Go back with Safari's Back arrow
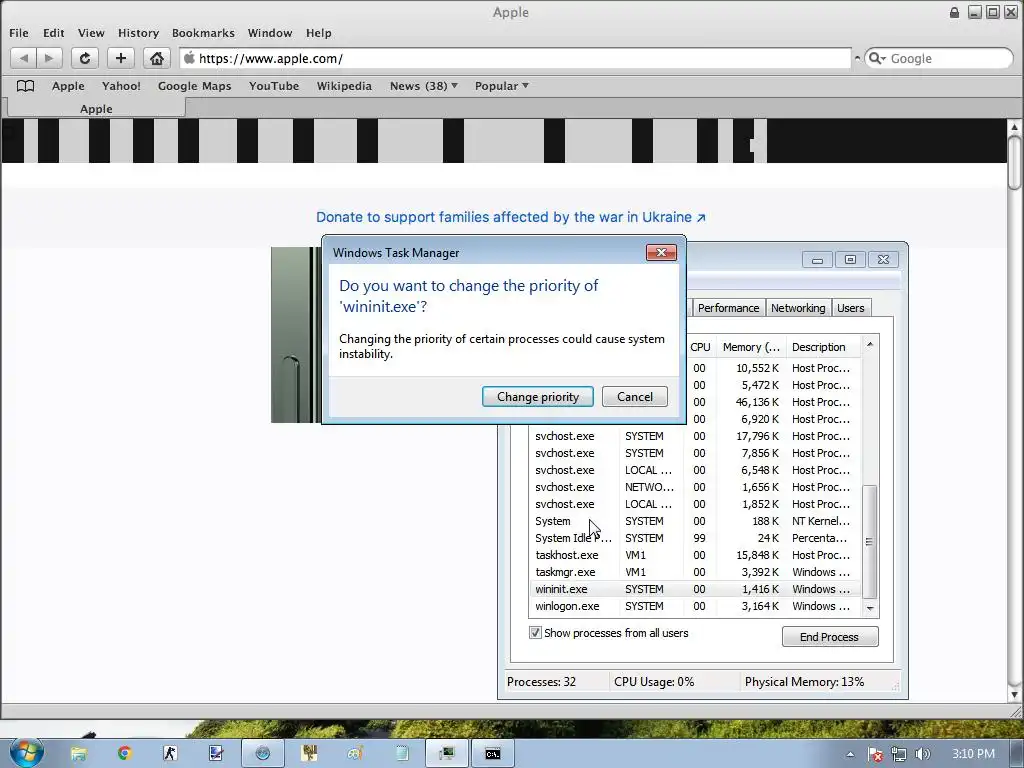This screenshot has height=768, width=1024. [24, 58]
